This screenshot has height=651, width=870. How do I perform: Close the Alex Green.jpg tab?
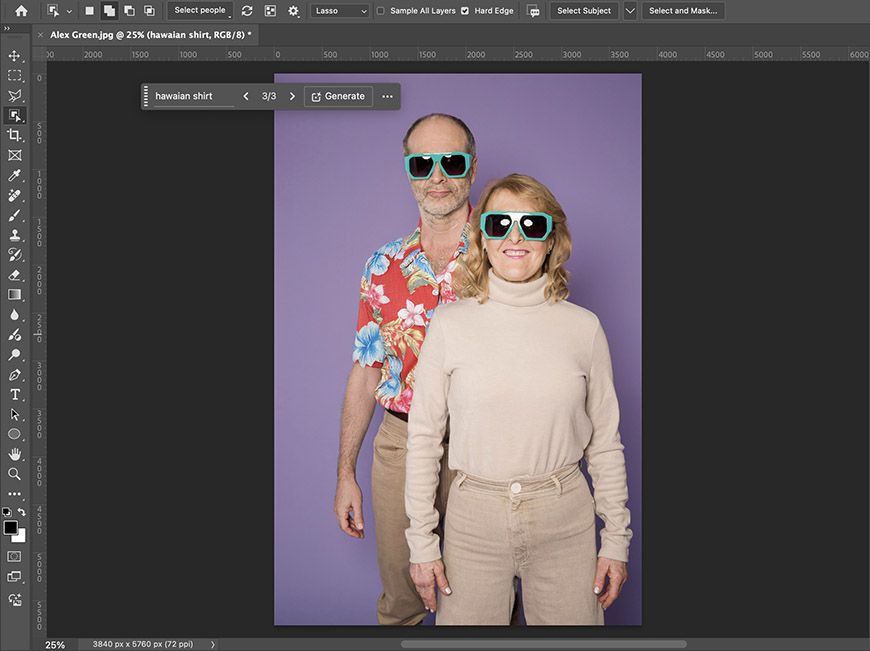41,35
